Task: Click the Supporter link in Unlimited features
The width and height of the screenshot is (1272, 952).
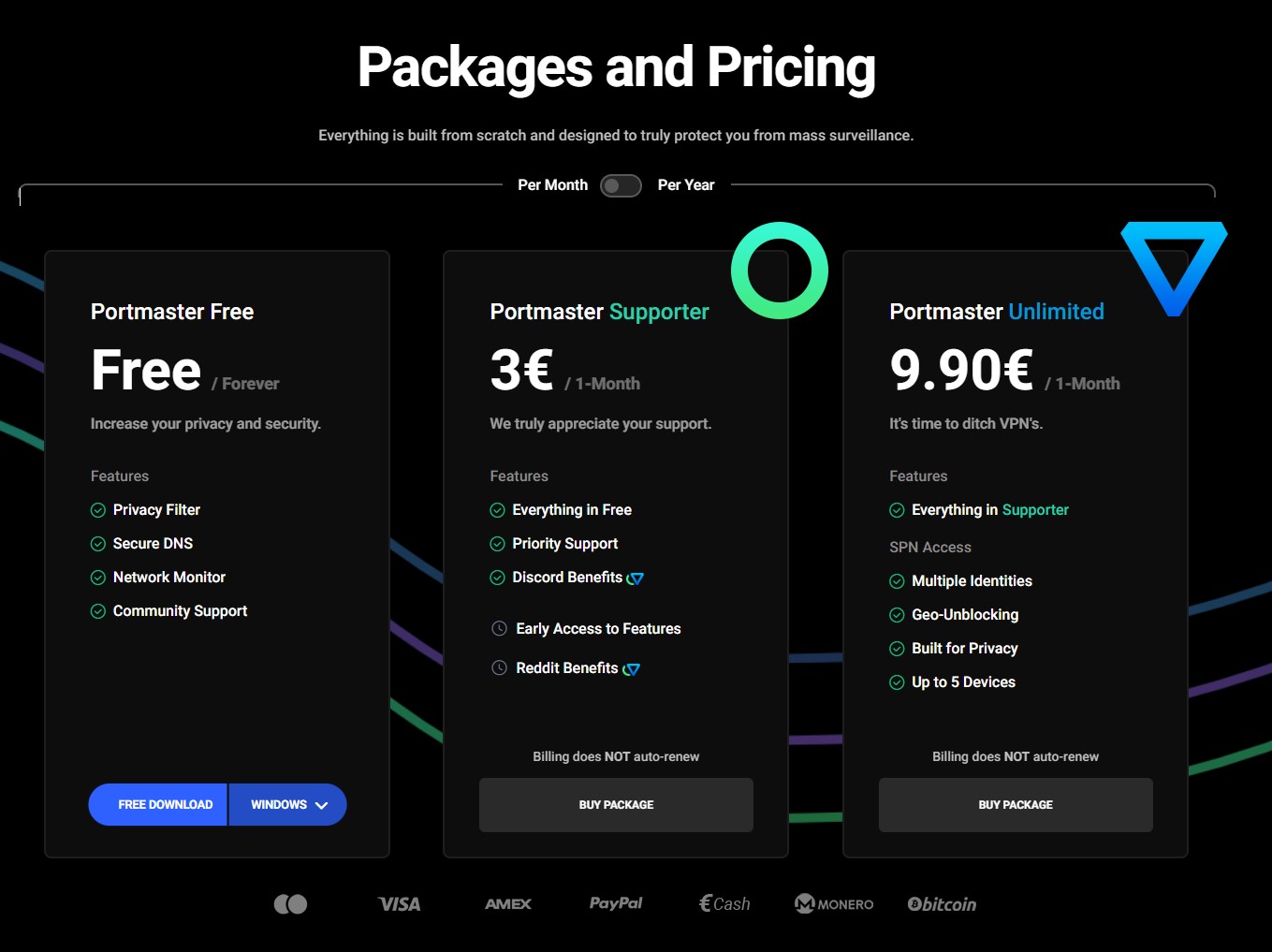Action: (x=1035, y=510)
